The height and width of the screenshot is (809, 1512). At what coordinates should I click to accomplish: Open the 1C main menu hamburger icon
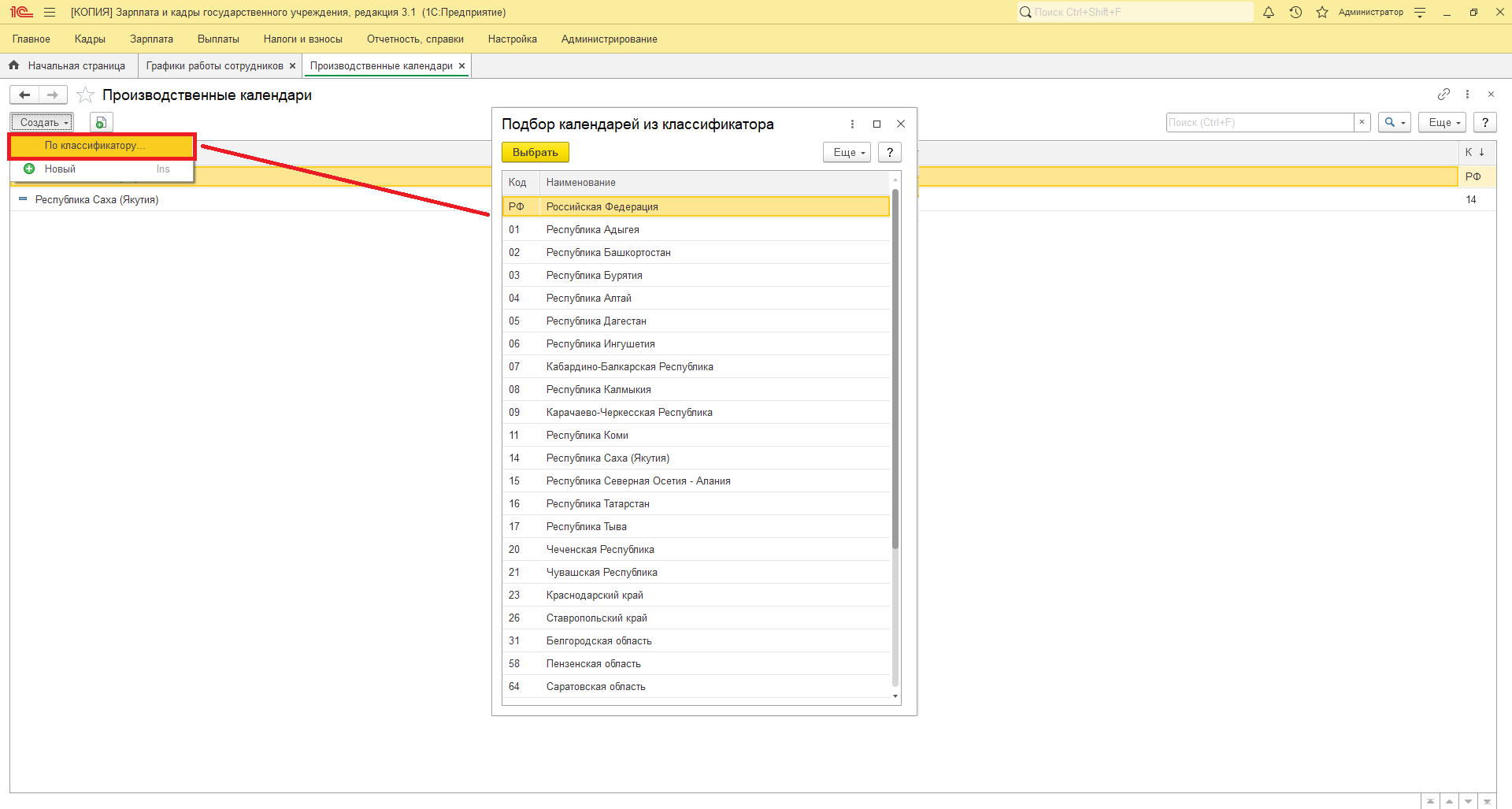click(x=50, y=12)
